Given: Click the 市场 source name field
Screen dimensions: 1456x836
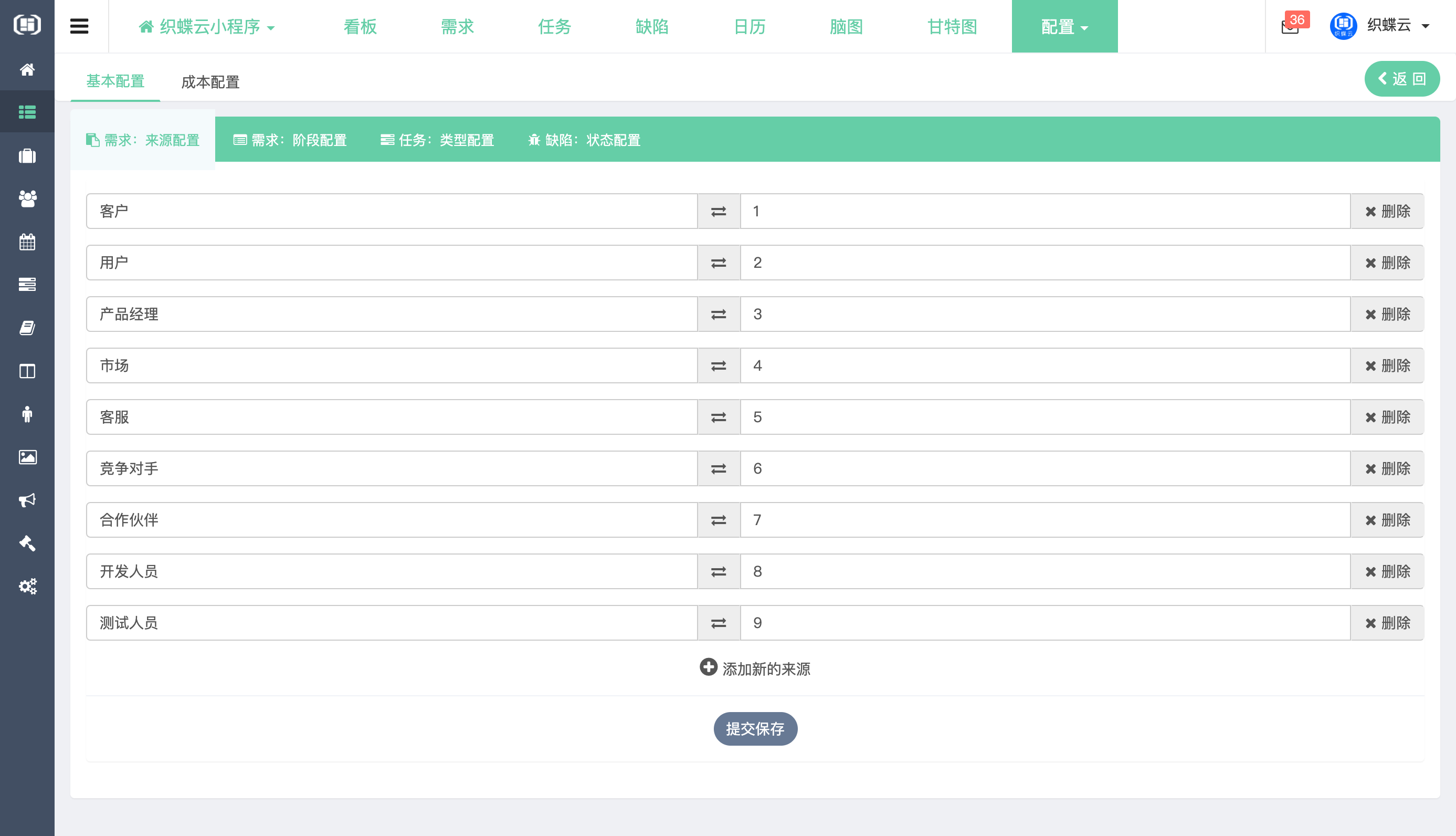Looking at the screenshot, I should tap(392, 365).
